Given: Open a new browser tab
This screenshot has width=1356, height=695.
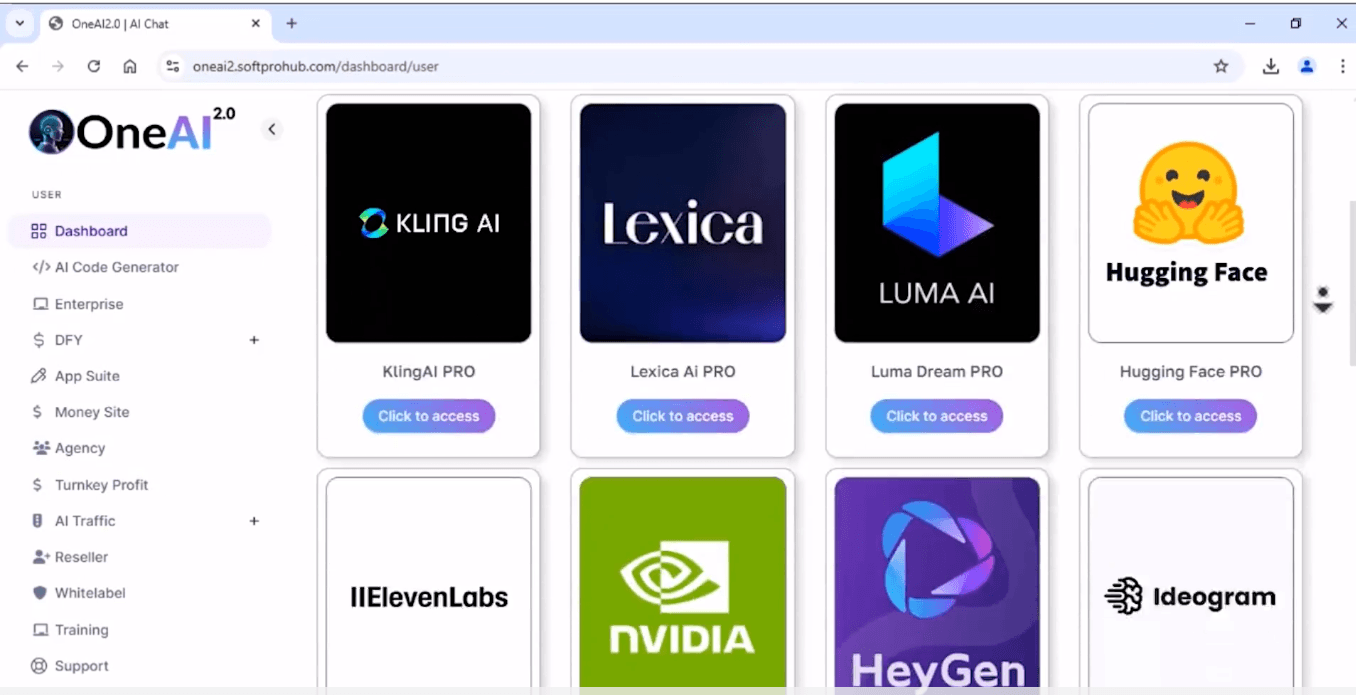Looking at the screenshot, I should 292,23.
